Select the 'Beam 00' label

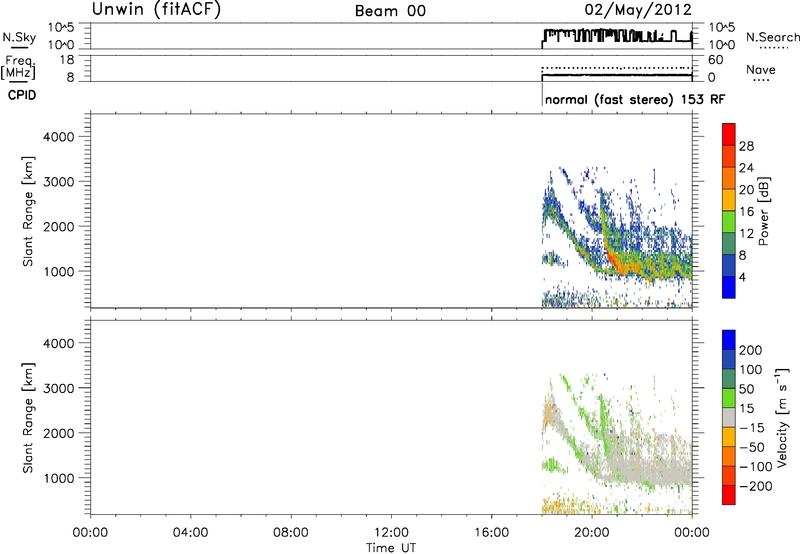390,11
